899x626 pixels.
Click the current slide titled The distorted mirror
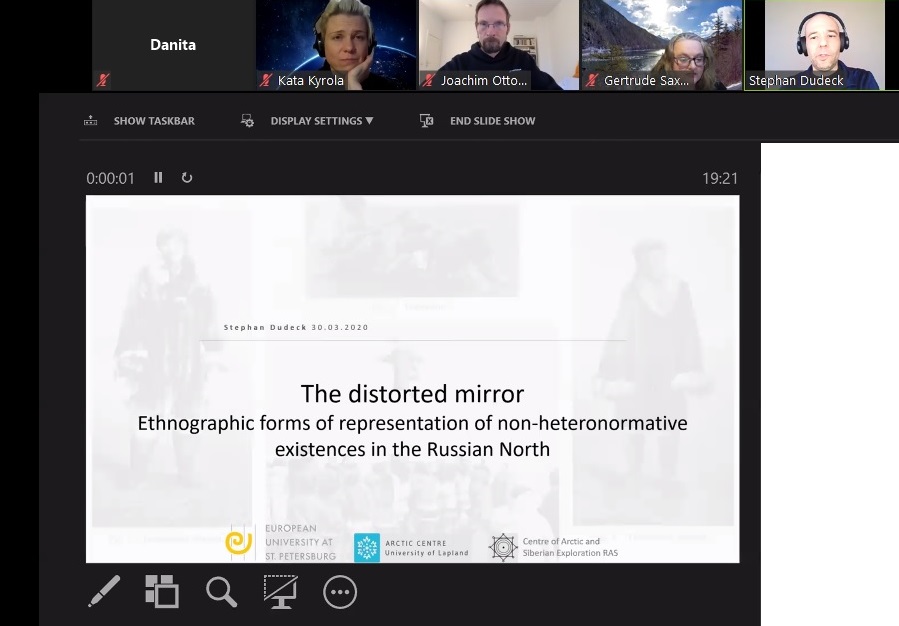point(412,378)
